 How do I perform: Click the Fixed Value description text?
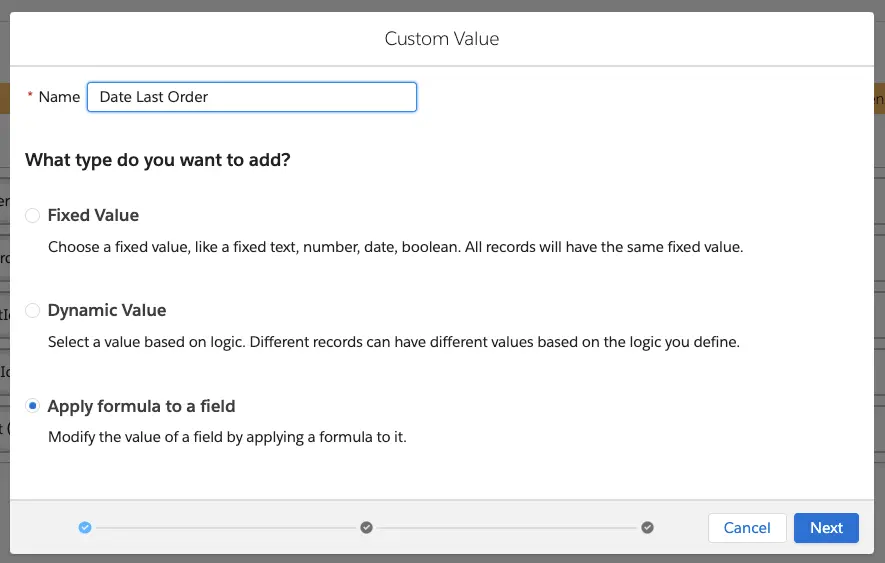395,247
